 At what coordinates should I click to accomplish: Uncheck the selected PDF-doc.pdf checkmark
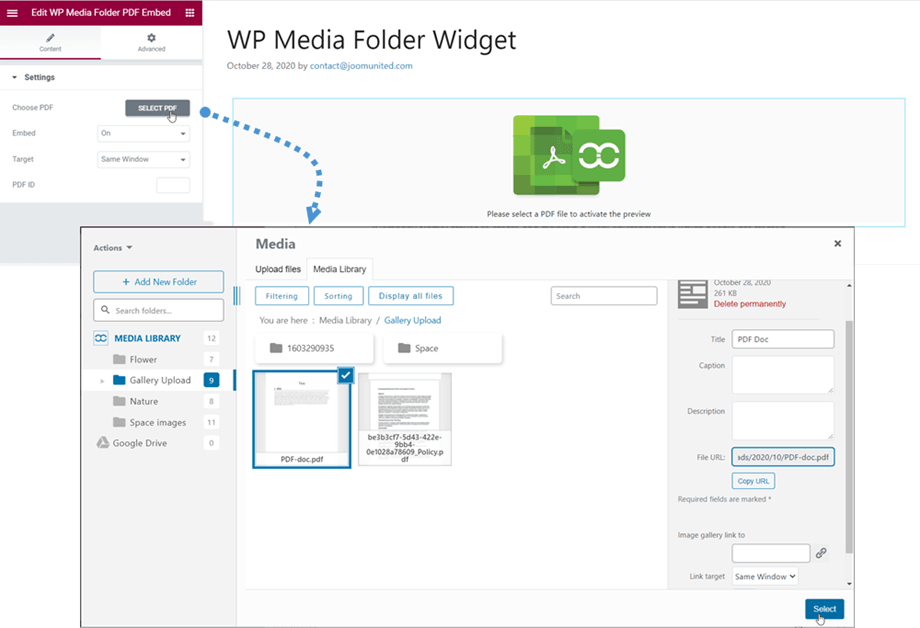point(345,375)
